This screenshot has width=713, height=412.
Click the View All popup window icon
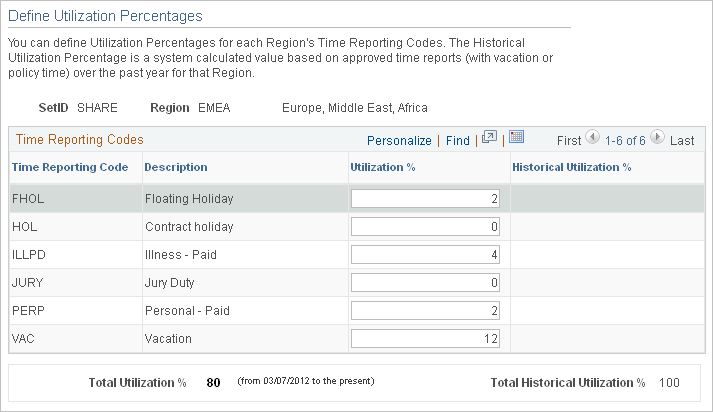point(489,138)
